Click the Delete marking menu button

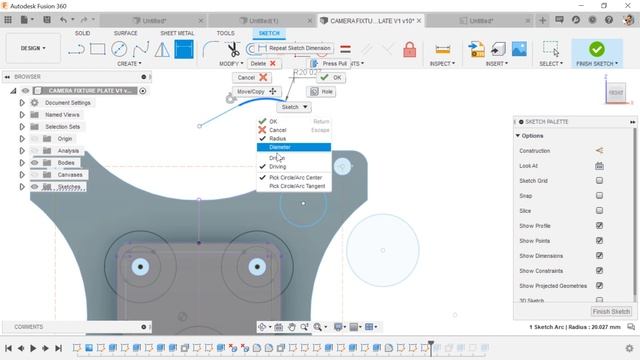(264, 64)
